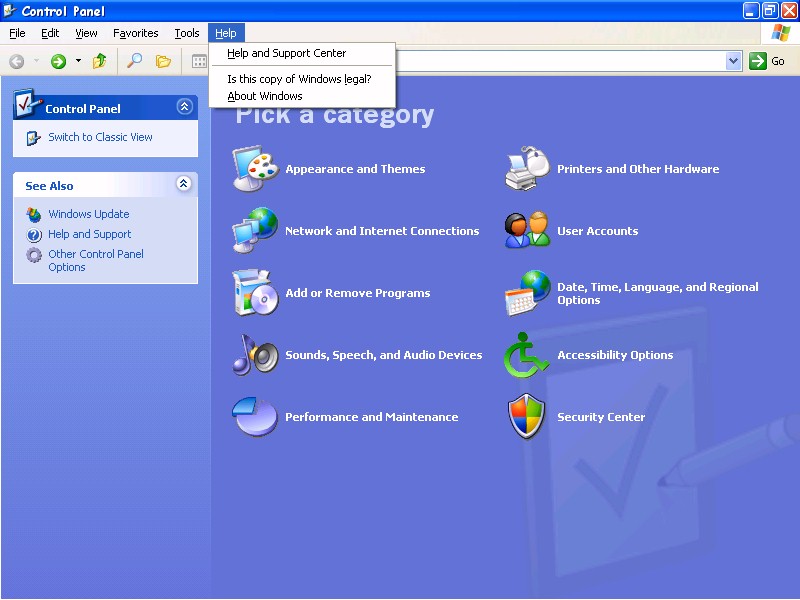Choose Help and Support Center
This screenshot has width=800, height=600.
pos(302,53)
